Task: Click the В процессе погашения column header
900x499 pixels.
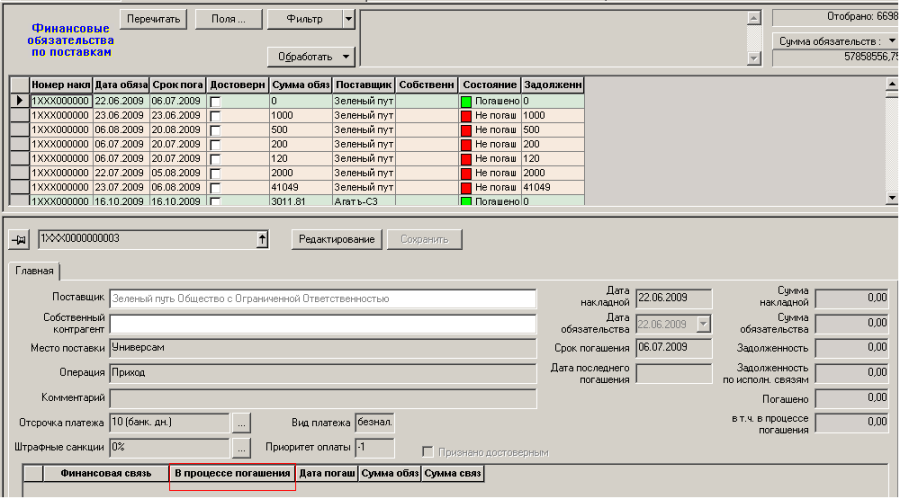Action: [232, 474]
